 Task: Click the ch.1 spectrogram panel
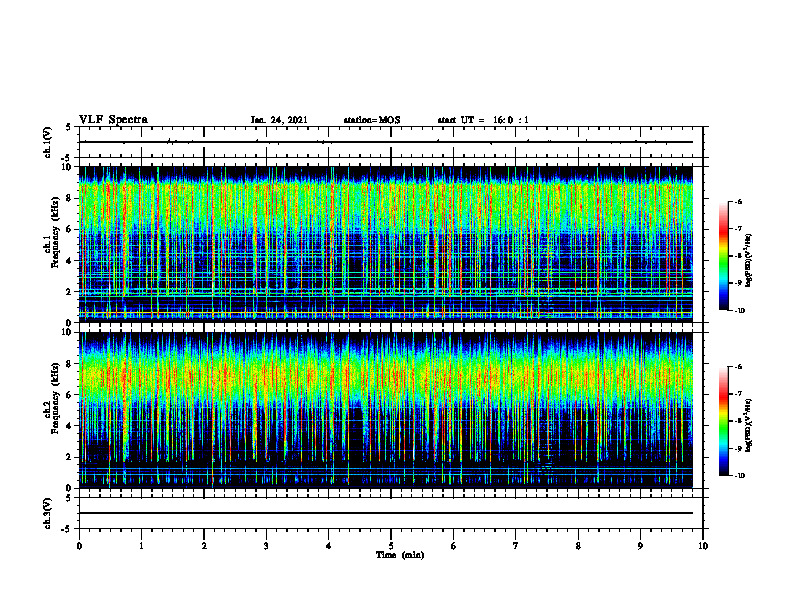[386, 244]
